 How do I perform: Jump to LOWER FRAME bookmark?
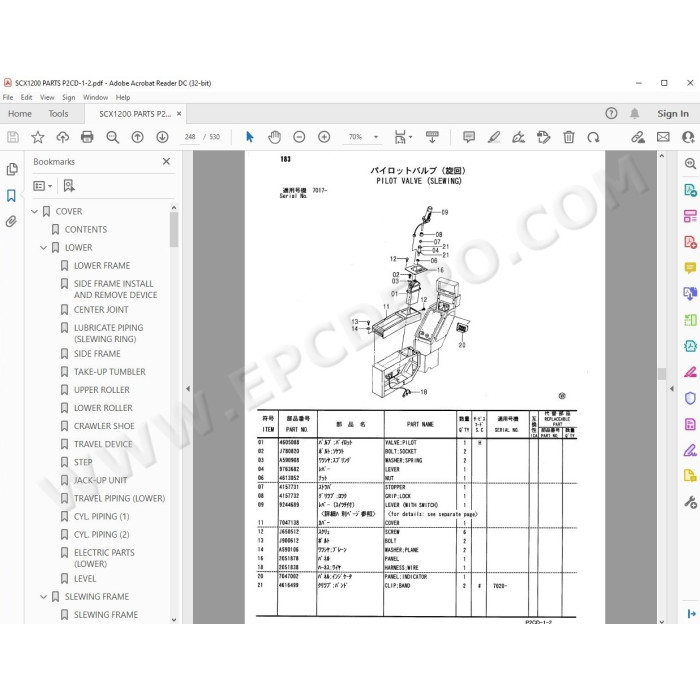[102, 266]
